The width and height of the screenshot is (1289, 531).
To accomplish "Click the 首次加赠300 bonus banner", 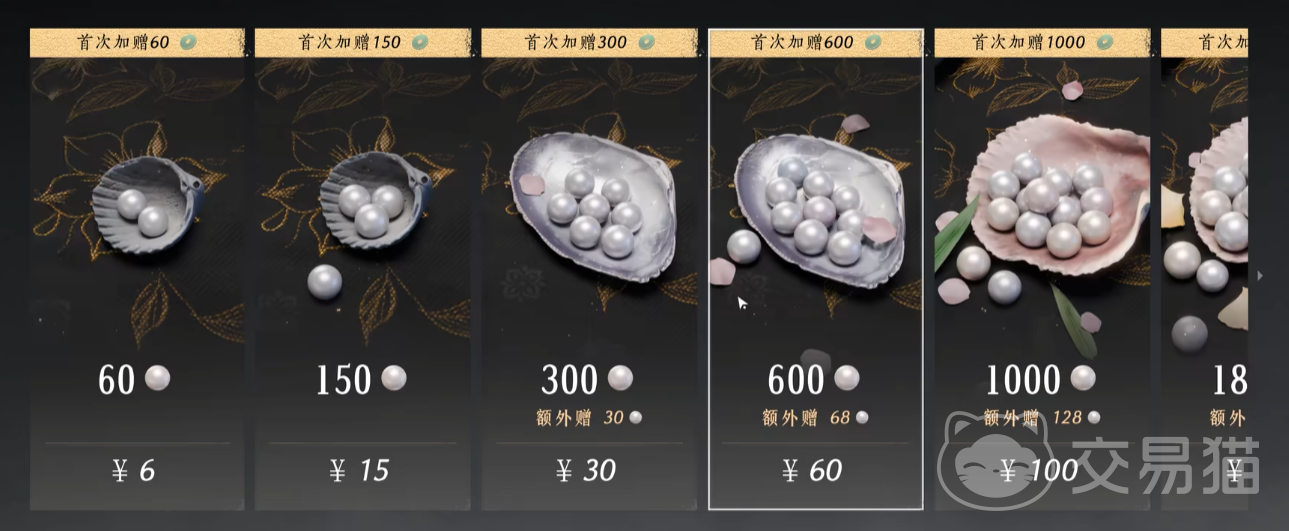I will pyautogui.click(x=589, y=42).
